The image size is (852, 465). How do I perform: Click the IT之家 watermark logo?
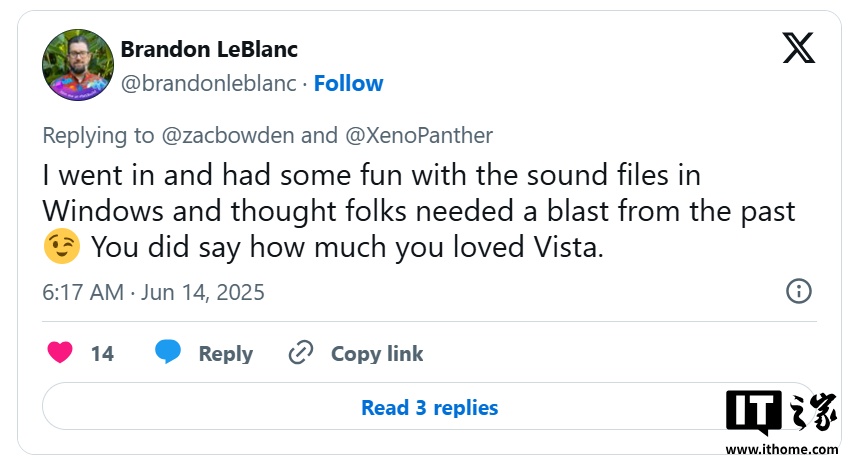782,415
